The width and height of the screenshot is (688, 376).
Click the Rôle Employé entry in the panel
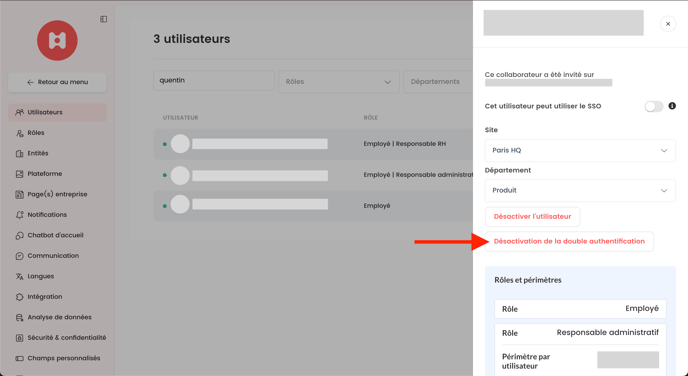[580, 309]
